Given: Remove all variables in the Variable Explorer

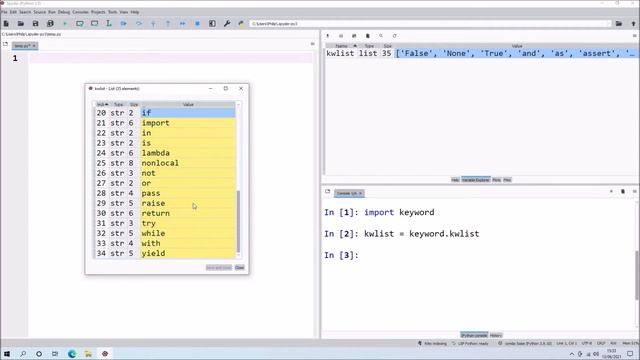Looking at the screenshot, I should coord(367,36).
